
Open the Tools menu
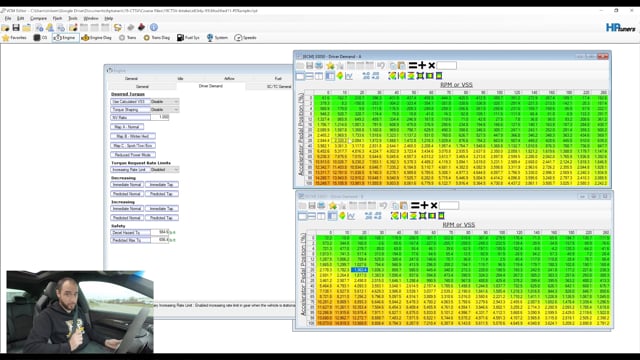pos(73,18)
